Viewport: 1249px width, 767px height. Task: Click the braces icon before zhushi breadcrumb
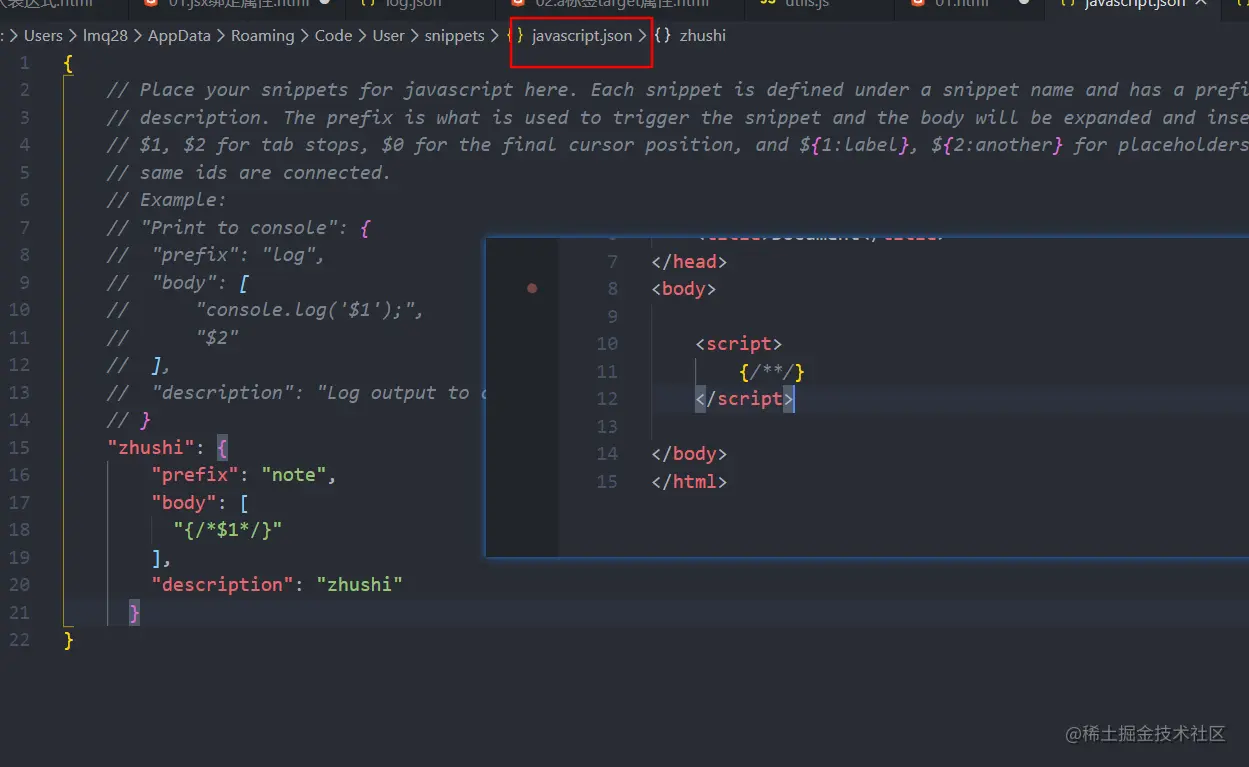(662, 35)
